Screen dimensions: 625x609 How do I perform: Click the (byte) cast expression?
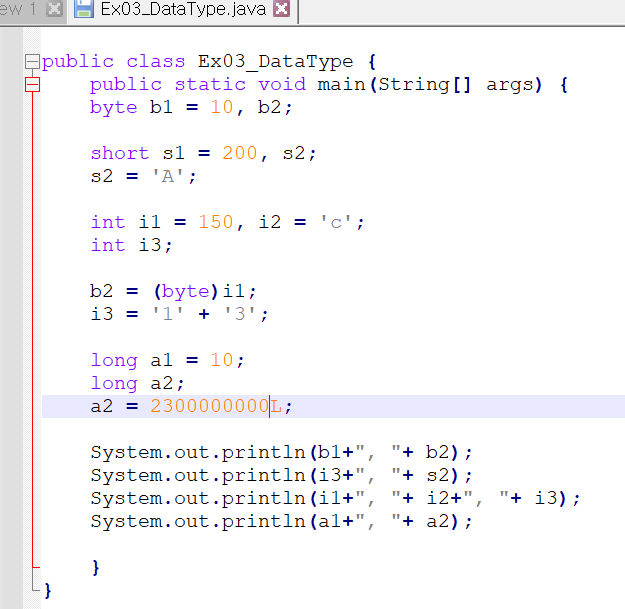[x=186, y=292]
